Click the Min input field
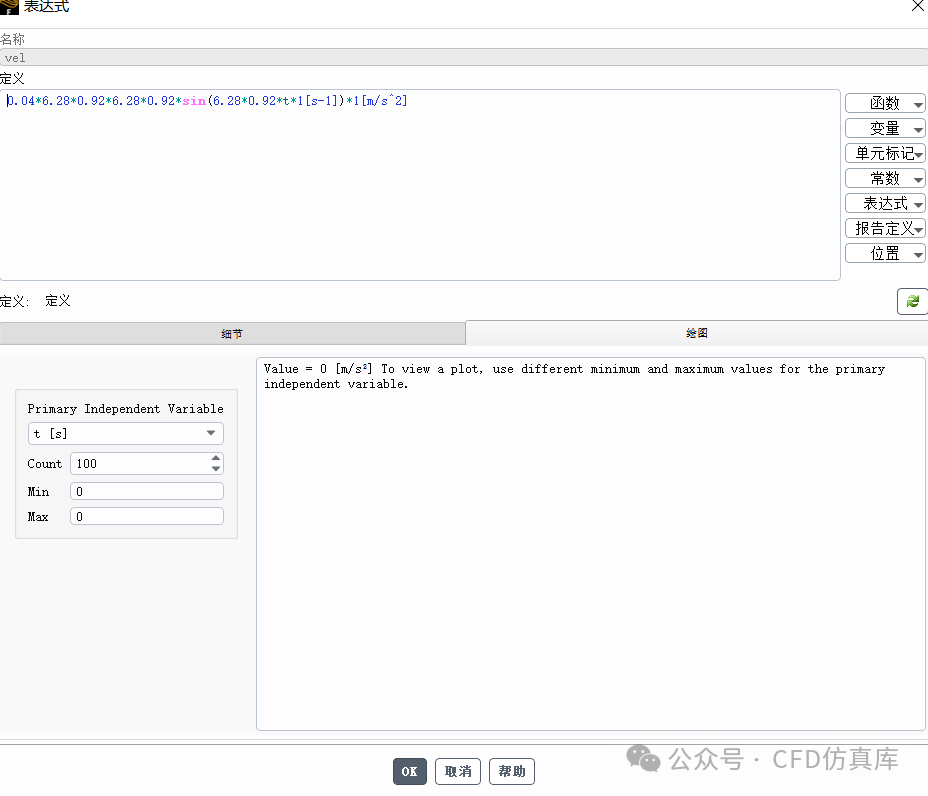 (147, 491)
